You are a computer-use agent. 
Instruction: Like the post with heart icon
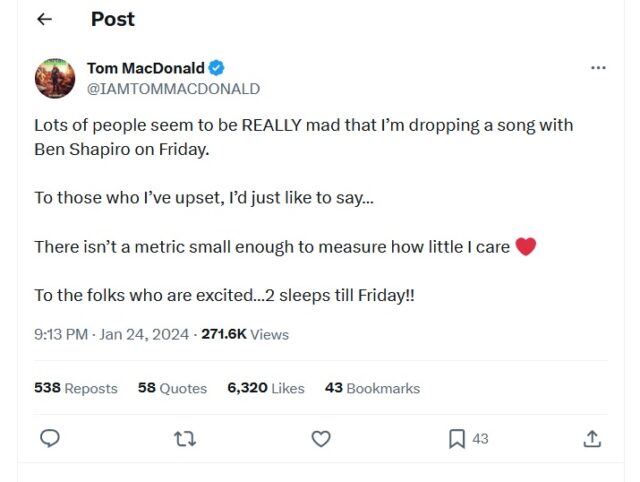coord(321,438)
